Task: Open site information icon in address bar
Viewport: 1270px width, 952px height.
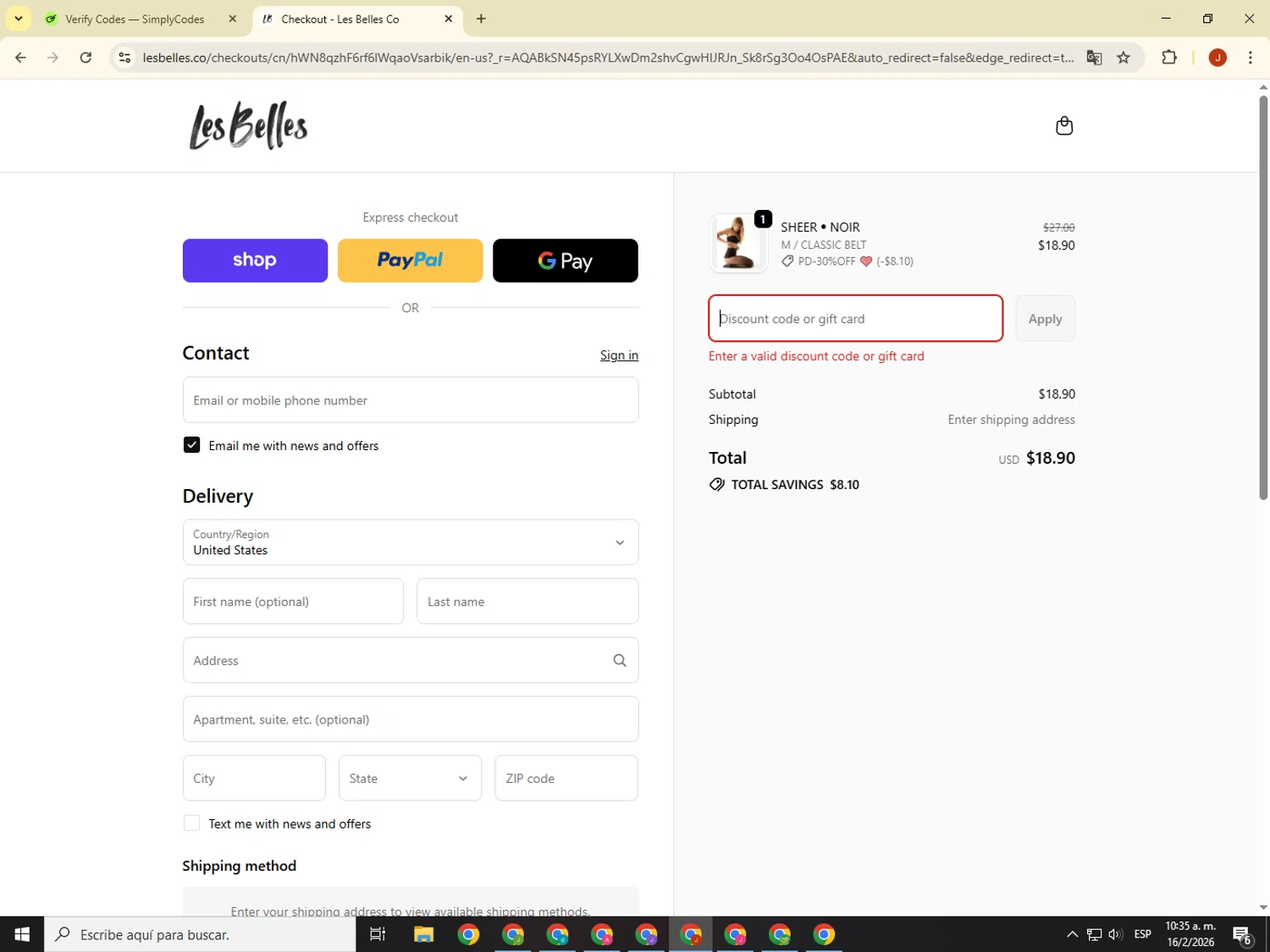Action: pyautogui.click(x=124, y=58)
